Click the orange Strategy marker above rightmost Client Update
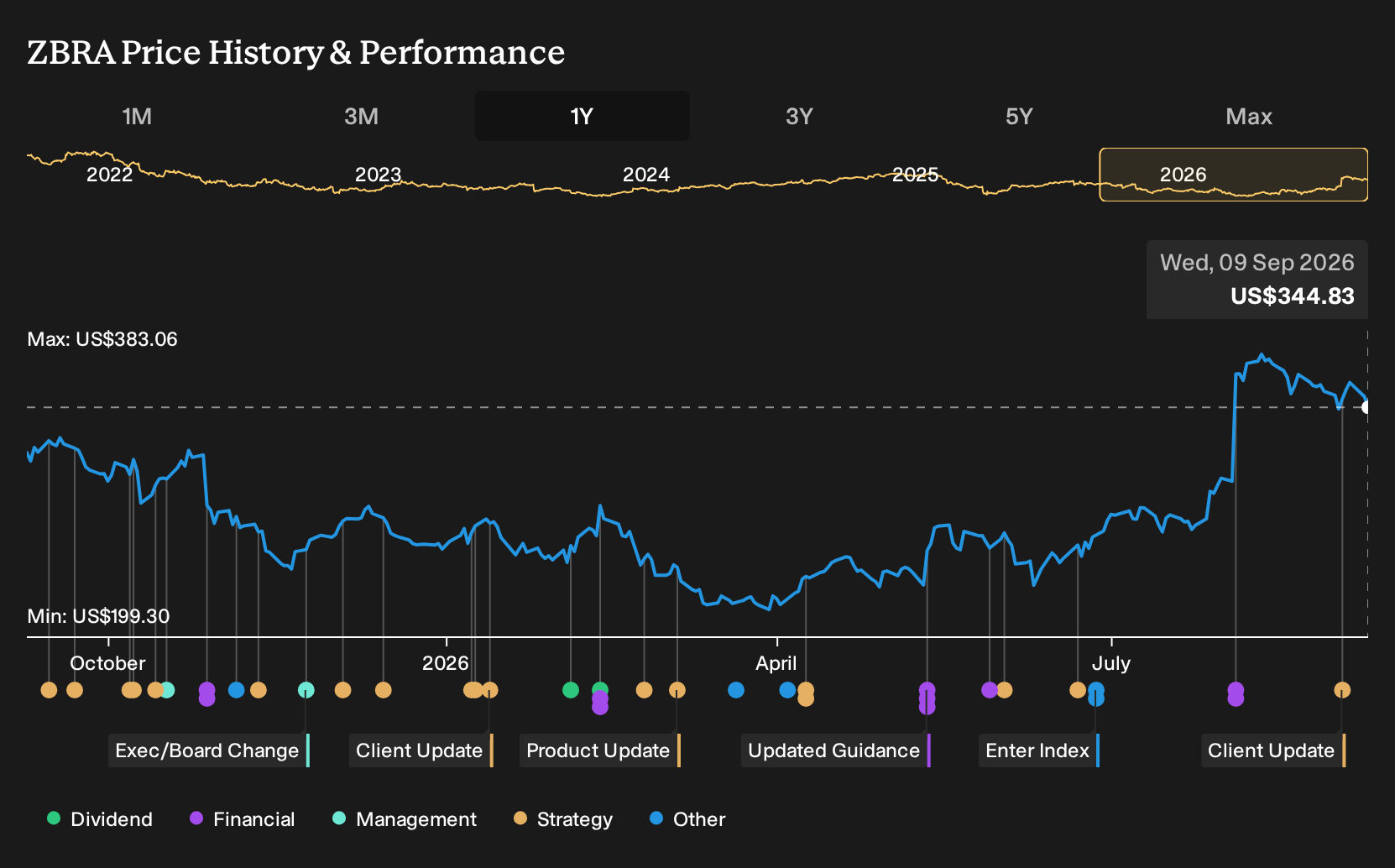The height and width of the screenshot is (868, 1395). coord(1342,690)
